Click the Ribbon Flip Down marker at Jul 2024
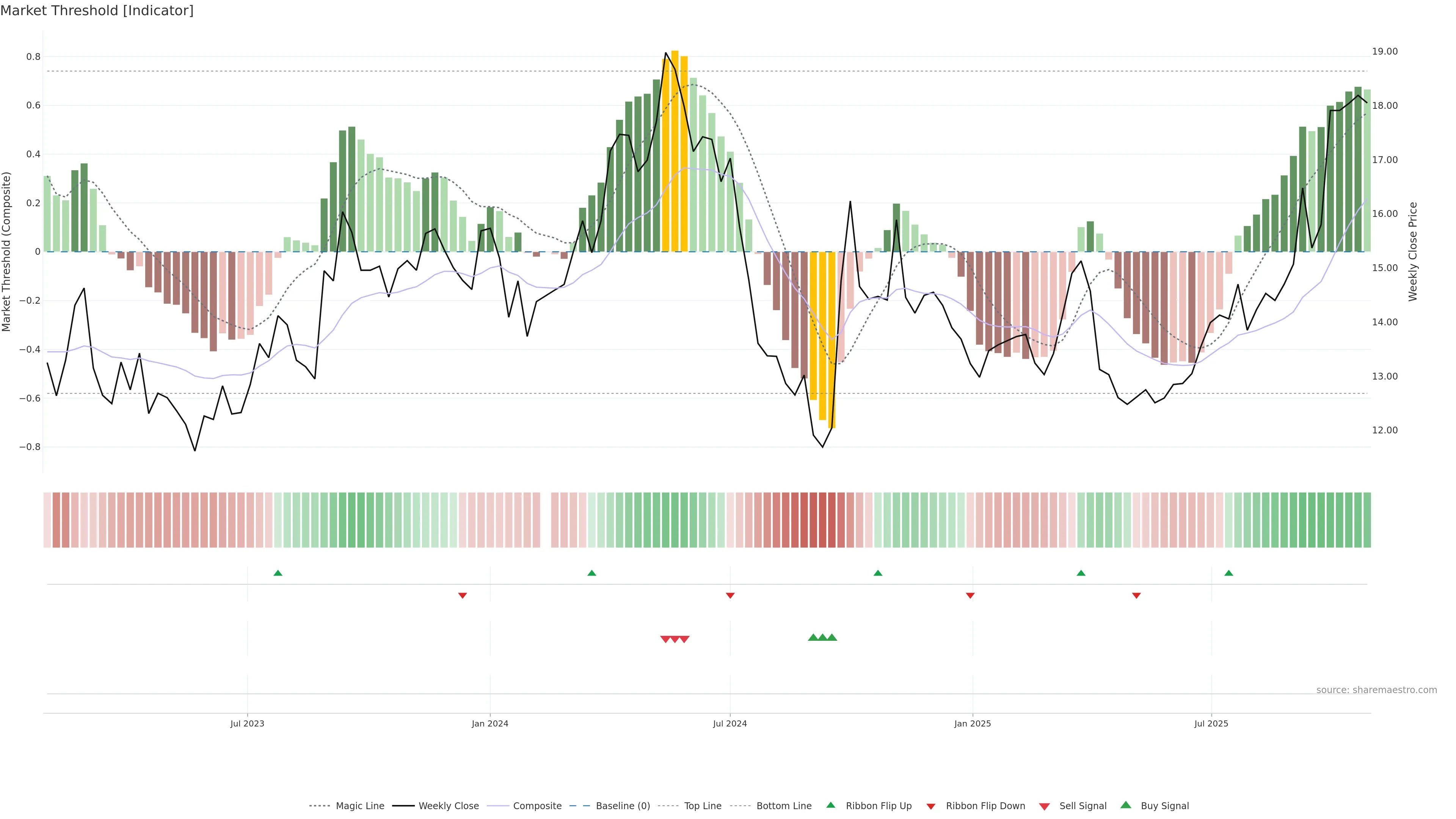This screenshot has height=819, width=1456. click(730, 595)
